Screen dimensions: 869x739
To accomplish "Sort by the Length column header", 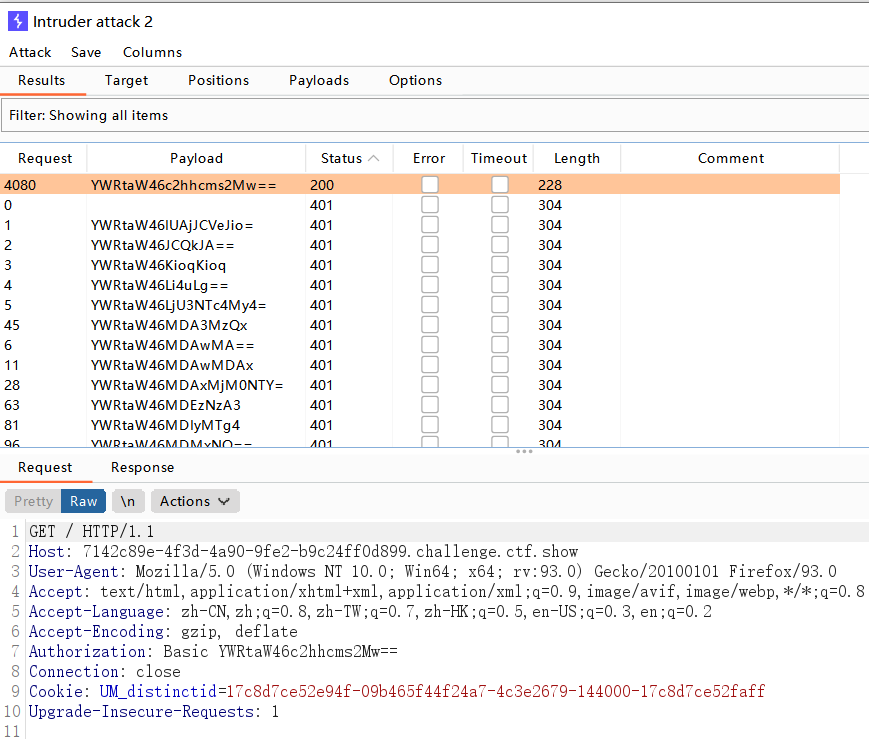I will pyautogui.click(x=577, y=159).
